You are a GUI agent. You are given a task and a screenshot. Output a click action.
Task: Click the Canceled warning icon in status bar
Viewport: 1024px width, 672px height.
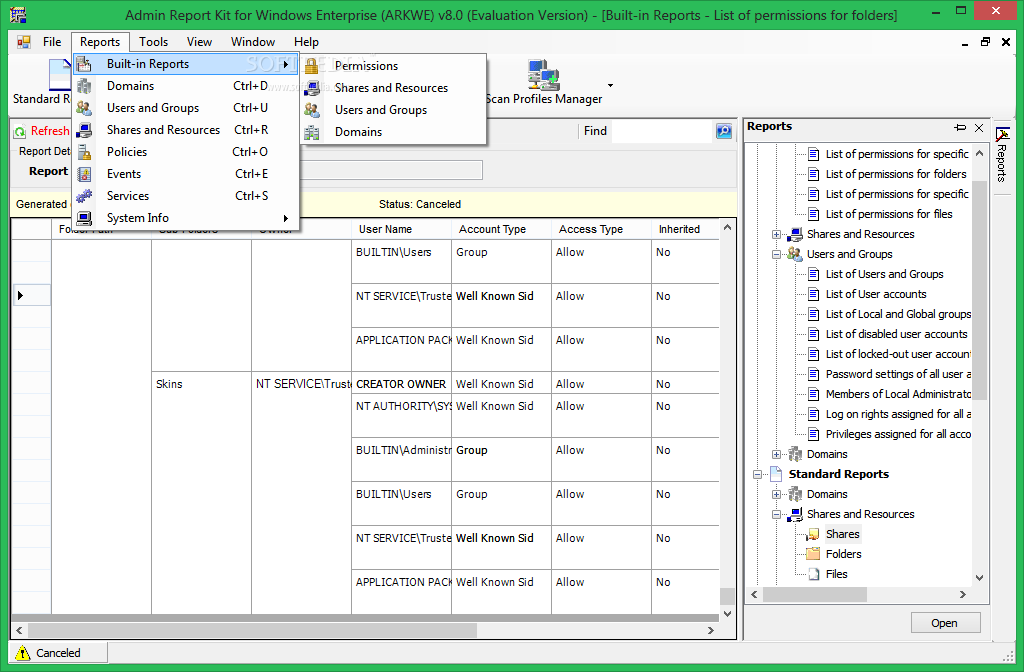click(23, 652)
